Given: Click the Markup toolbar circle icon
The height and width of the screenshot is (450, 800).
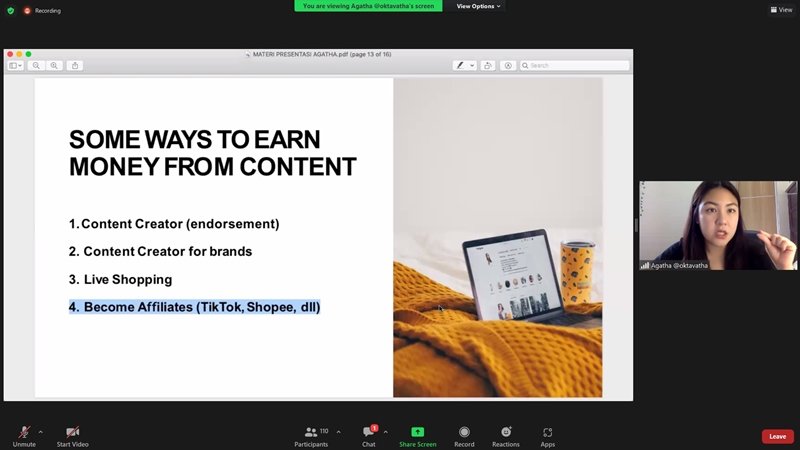Looking at the screenshot, I should pos(508,65).
